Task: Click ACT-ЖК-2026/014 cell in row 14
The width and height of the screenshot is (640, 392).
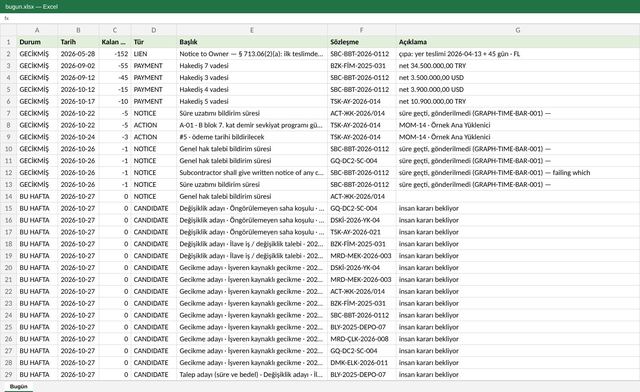Action: tap(362, 196)
